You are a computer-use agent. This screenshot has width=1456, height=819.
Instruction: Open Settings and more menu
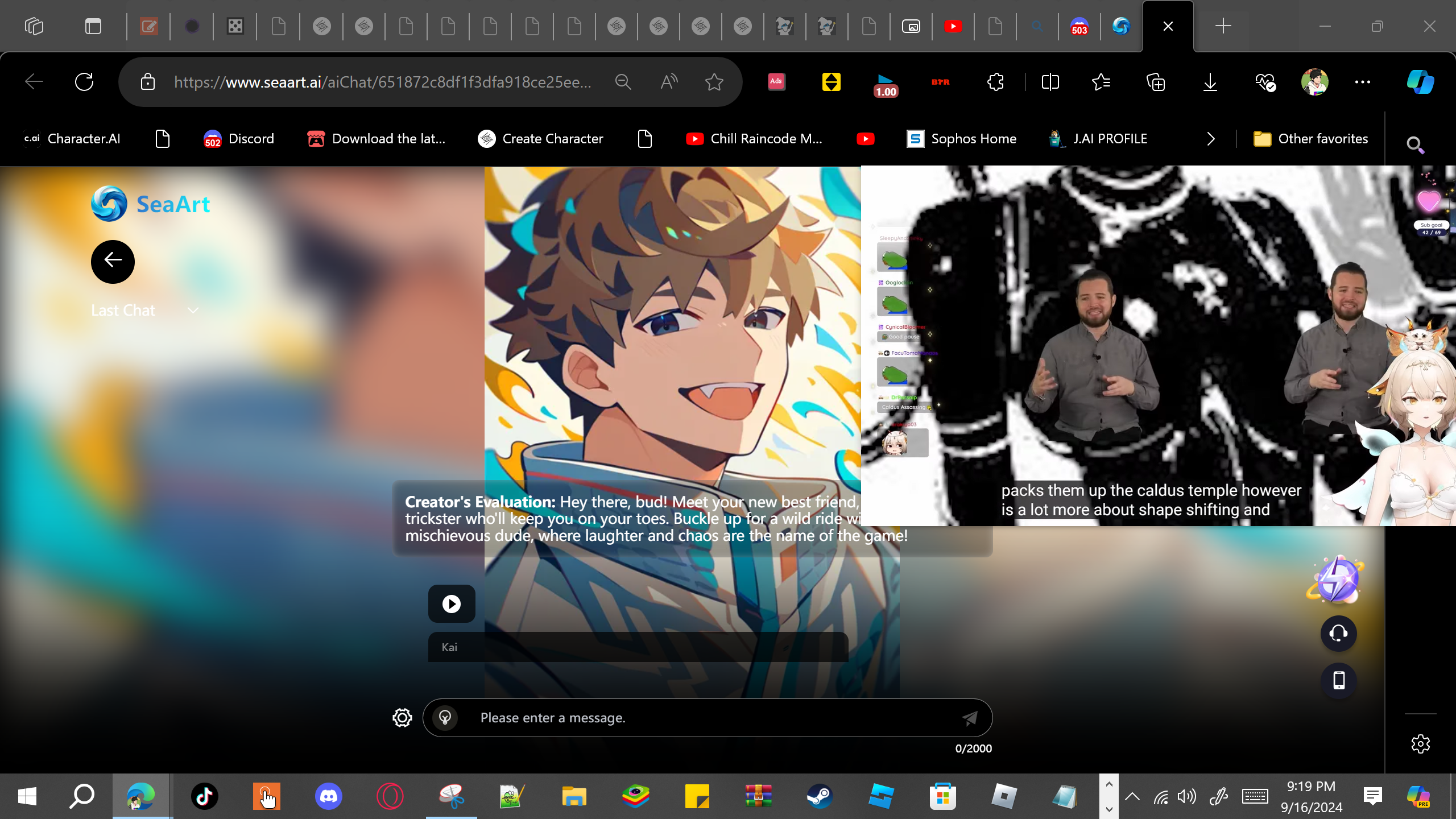[x=1363, y=82]
